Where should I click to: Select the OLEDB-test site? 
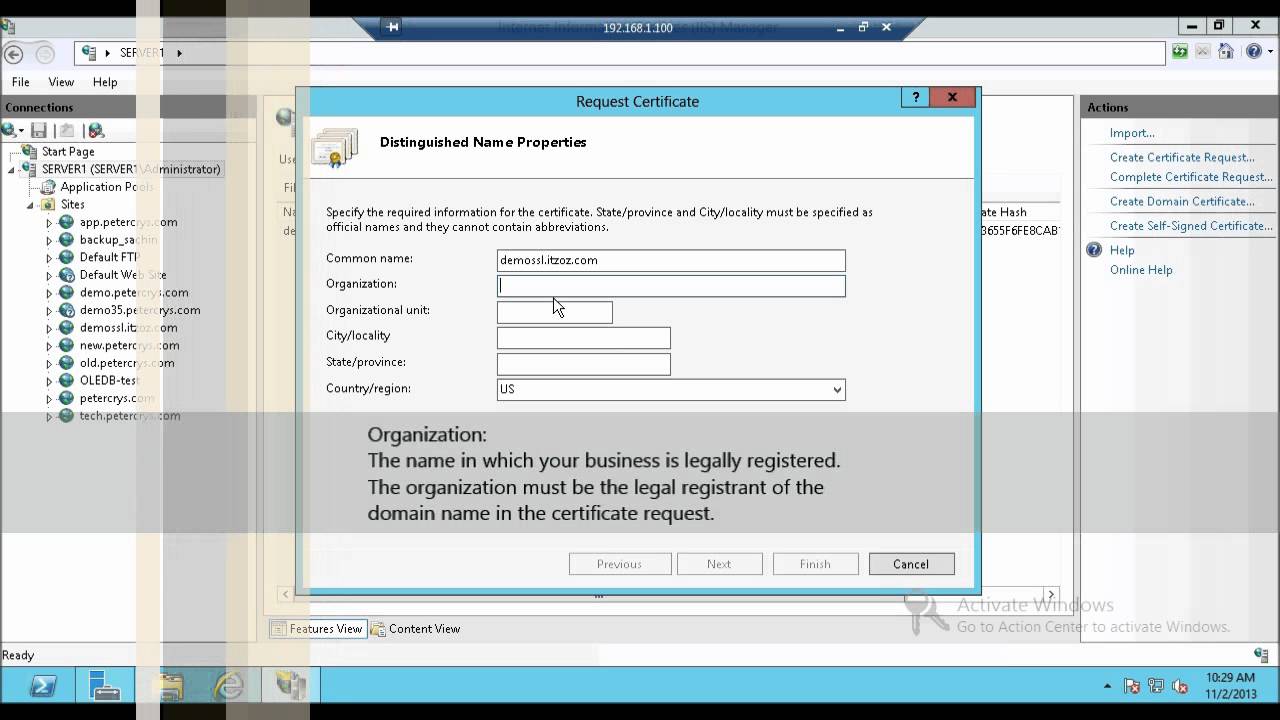click(x=109, y=381)
